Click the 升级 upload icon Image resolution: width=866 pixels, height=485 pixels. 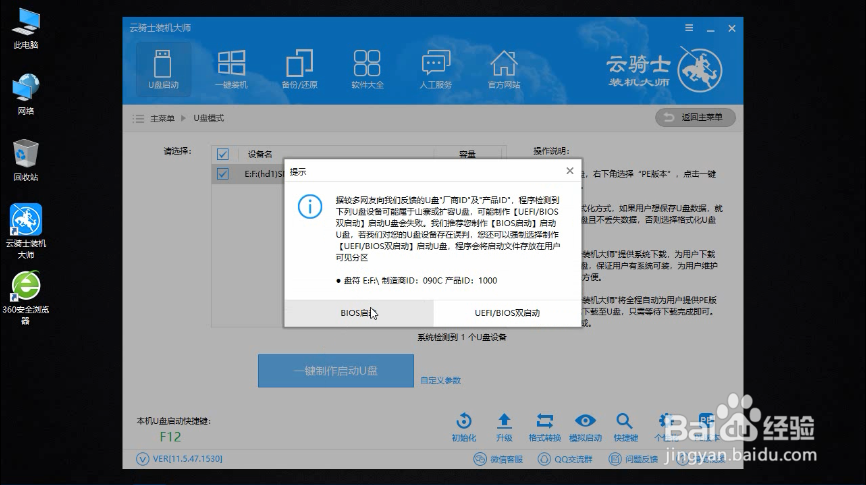504,427
